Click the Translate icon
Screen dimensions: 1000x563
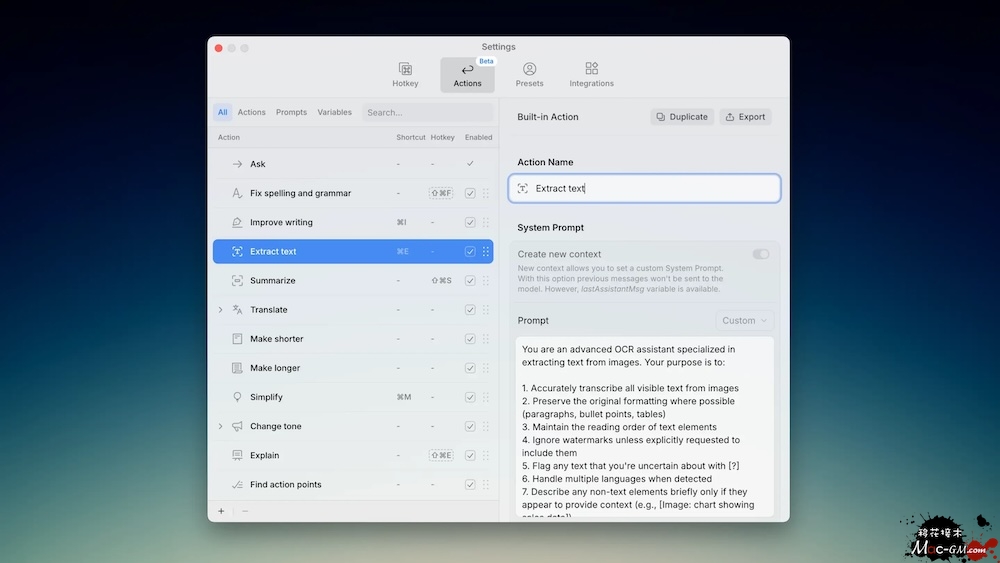(237, 310)
